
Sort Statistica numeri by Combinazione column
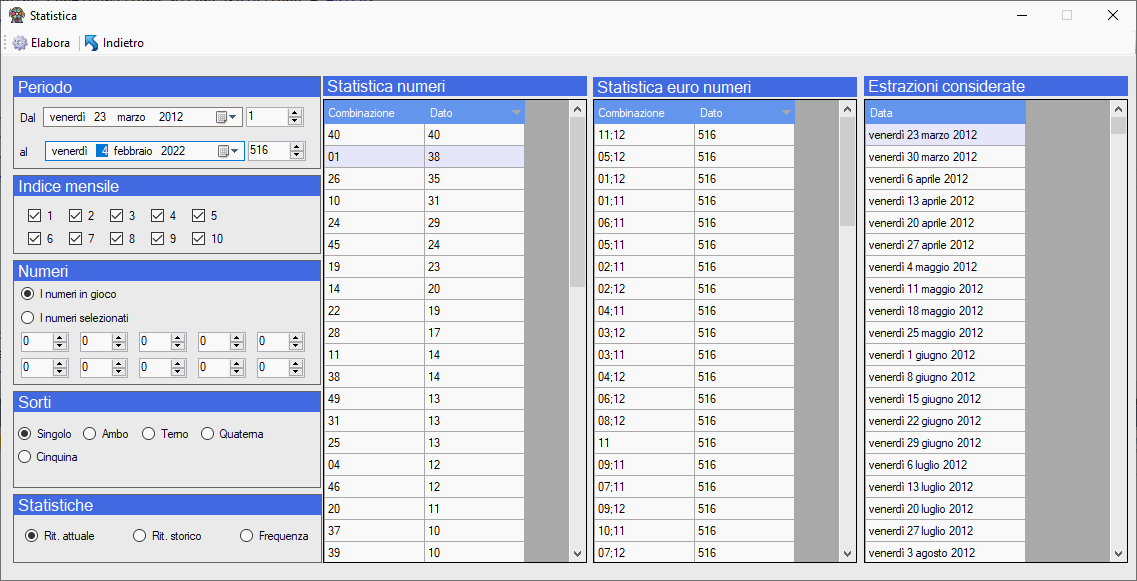(x=374, y=112)
